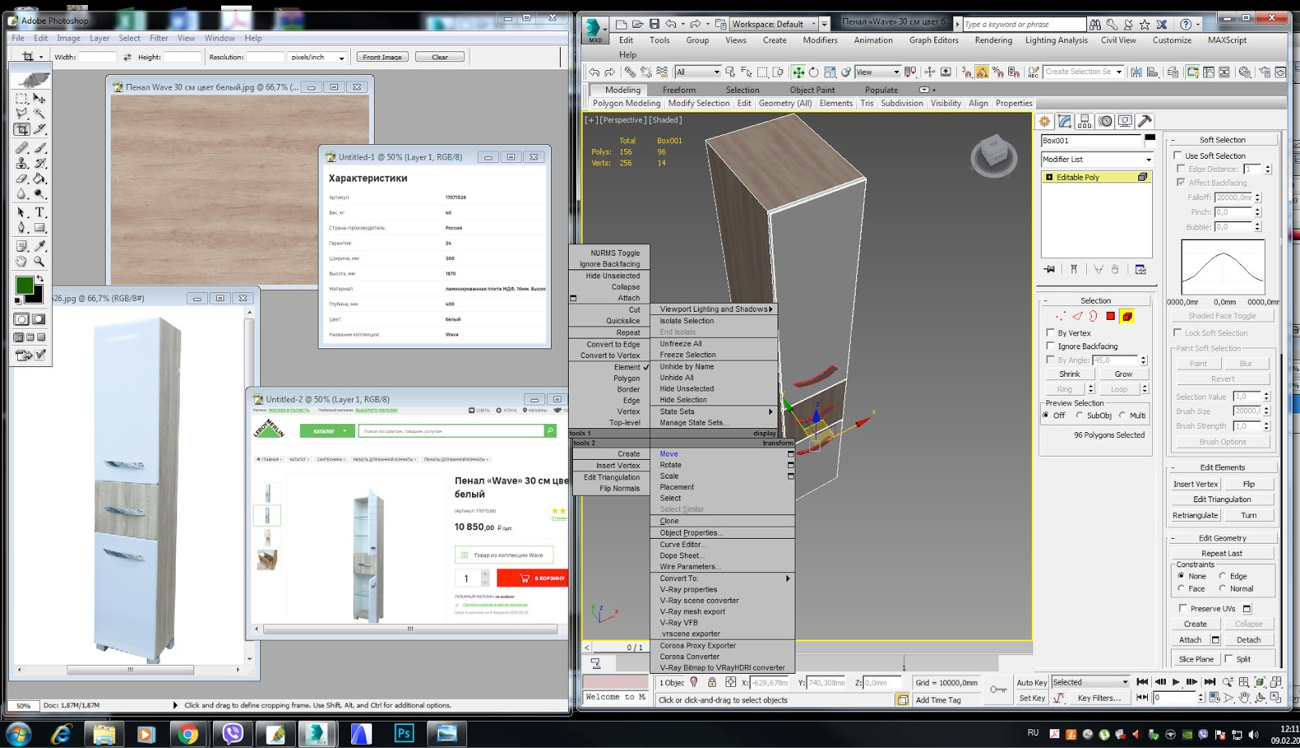Image resolution: width=1300 pixels, height=748 pixels.
Task: Switch to Polygon sub-object selection mode
Action: pyautogui.click(x=1110, y=316)
